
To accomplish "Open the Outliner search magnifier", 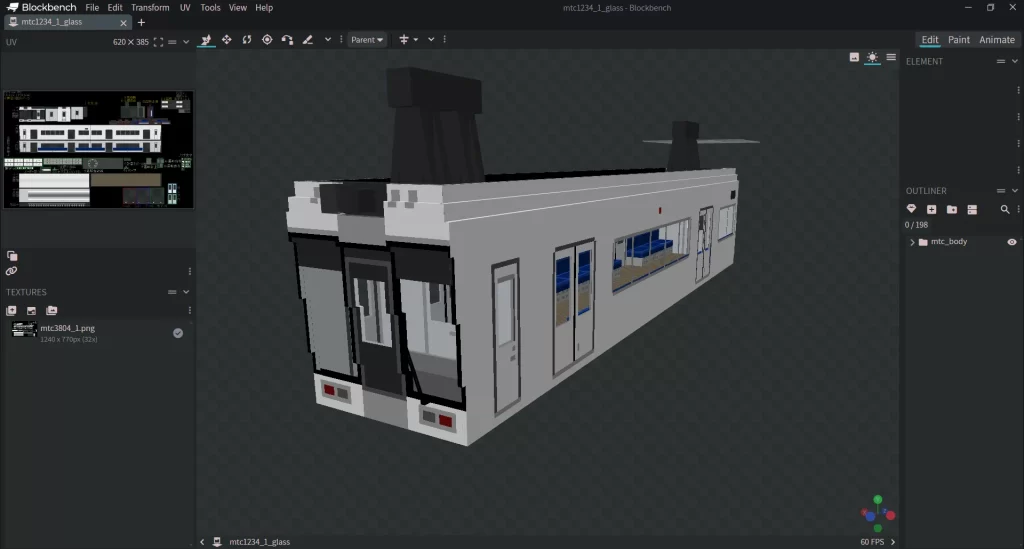I will pyautogui.click(x=1005, y=209).
